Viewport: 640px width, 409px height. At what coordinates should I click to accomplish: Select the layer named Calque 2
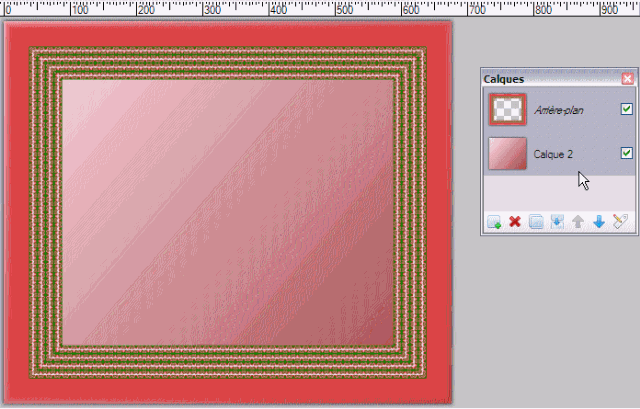pos(555,154)
